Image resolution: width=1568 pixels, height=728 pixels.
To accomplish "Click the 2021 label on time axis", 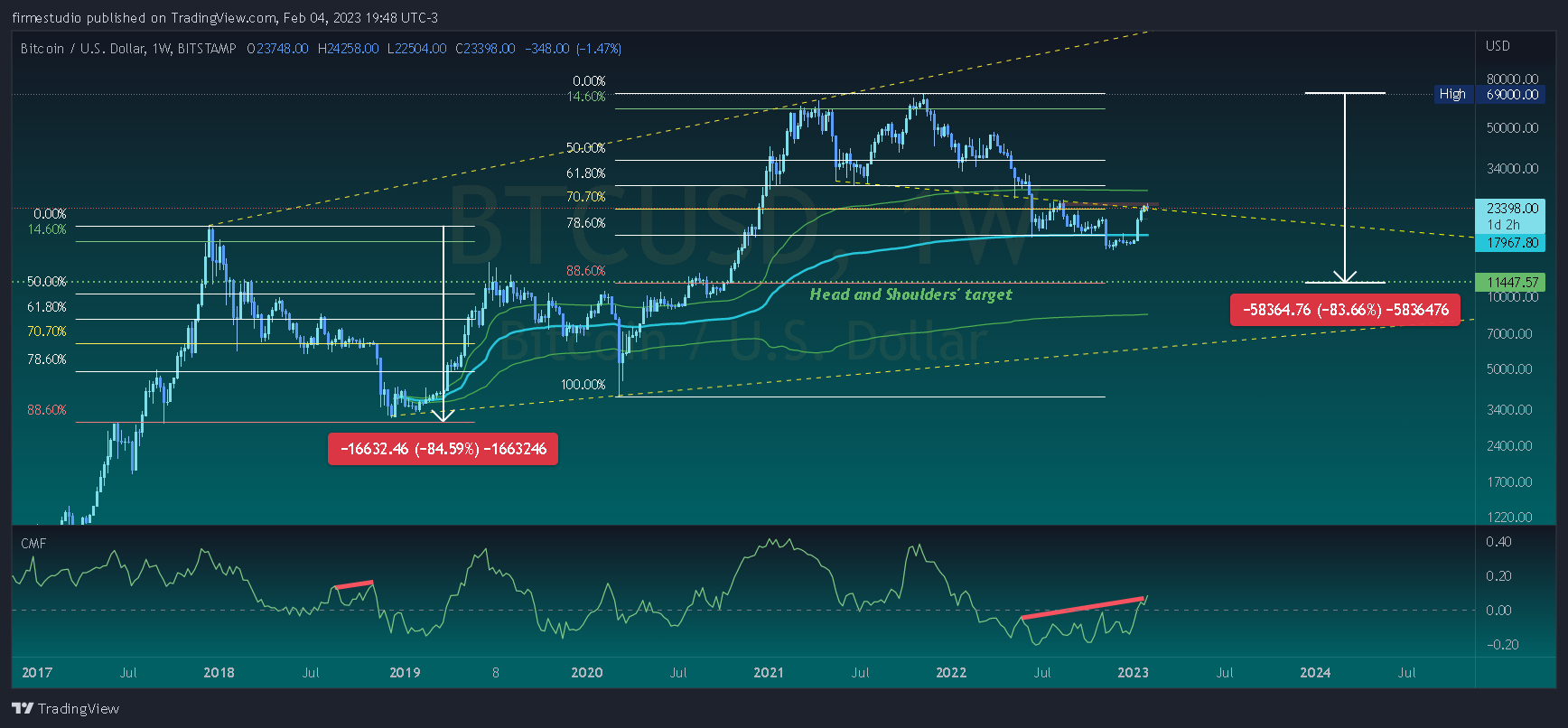I will (769, 673).
